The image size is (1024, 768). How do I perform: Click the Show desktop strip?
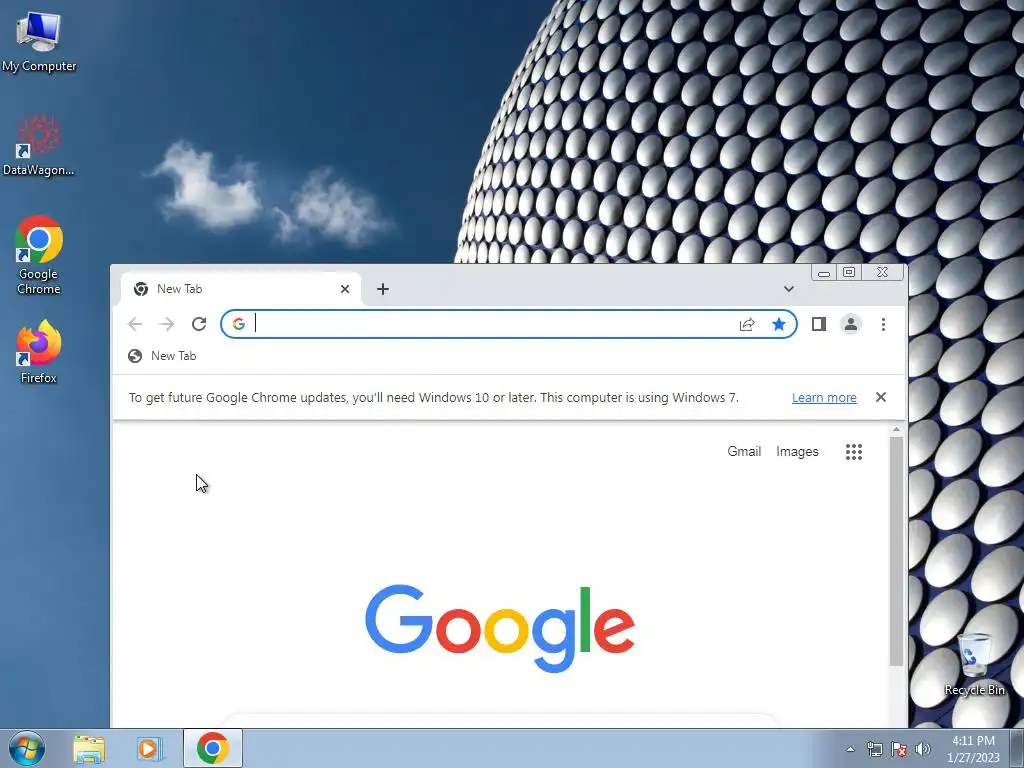click(x=1017, y=748)
